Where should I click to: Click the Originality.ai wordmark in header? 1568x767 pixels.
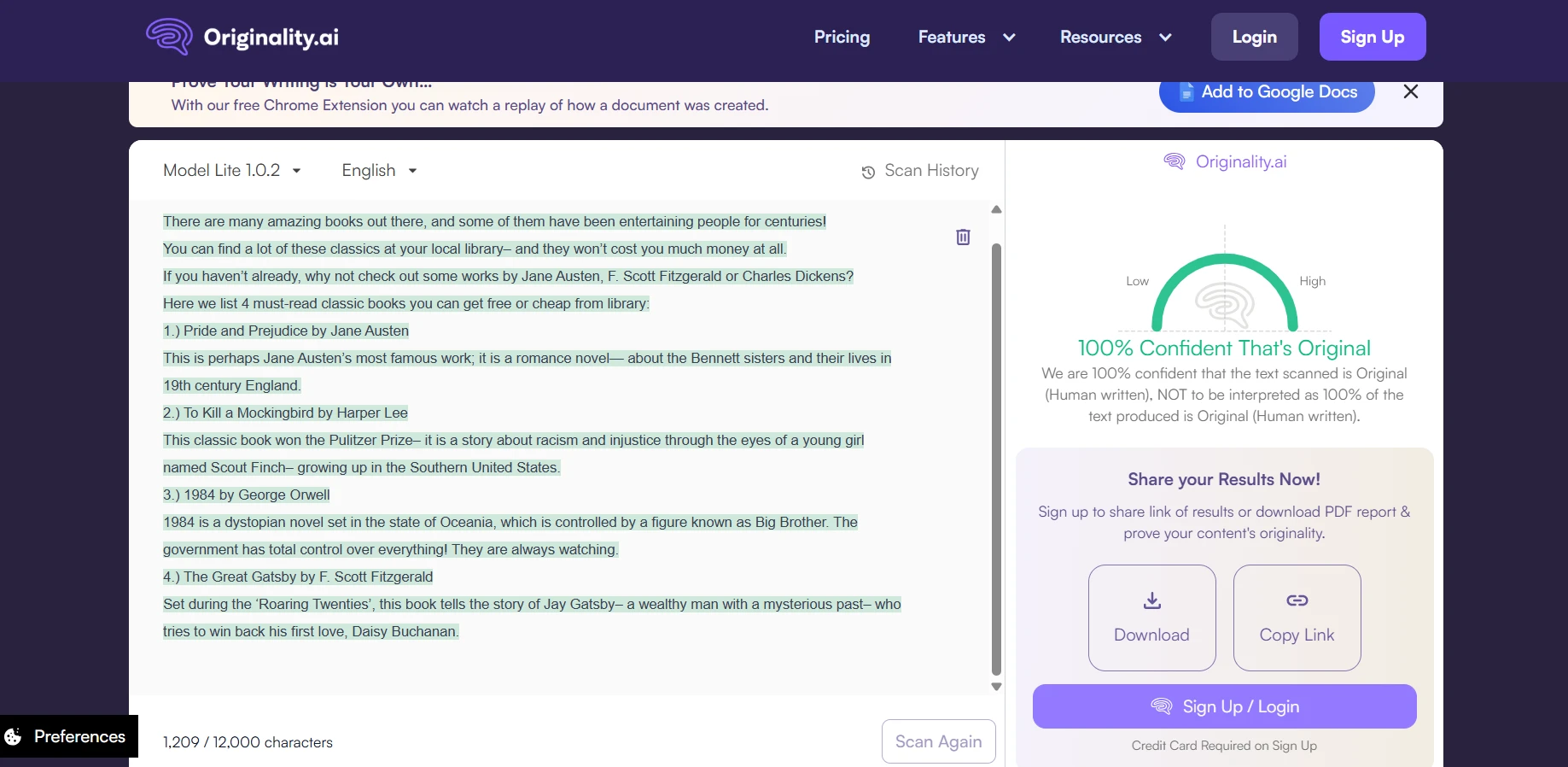(271, 37)
